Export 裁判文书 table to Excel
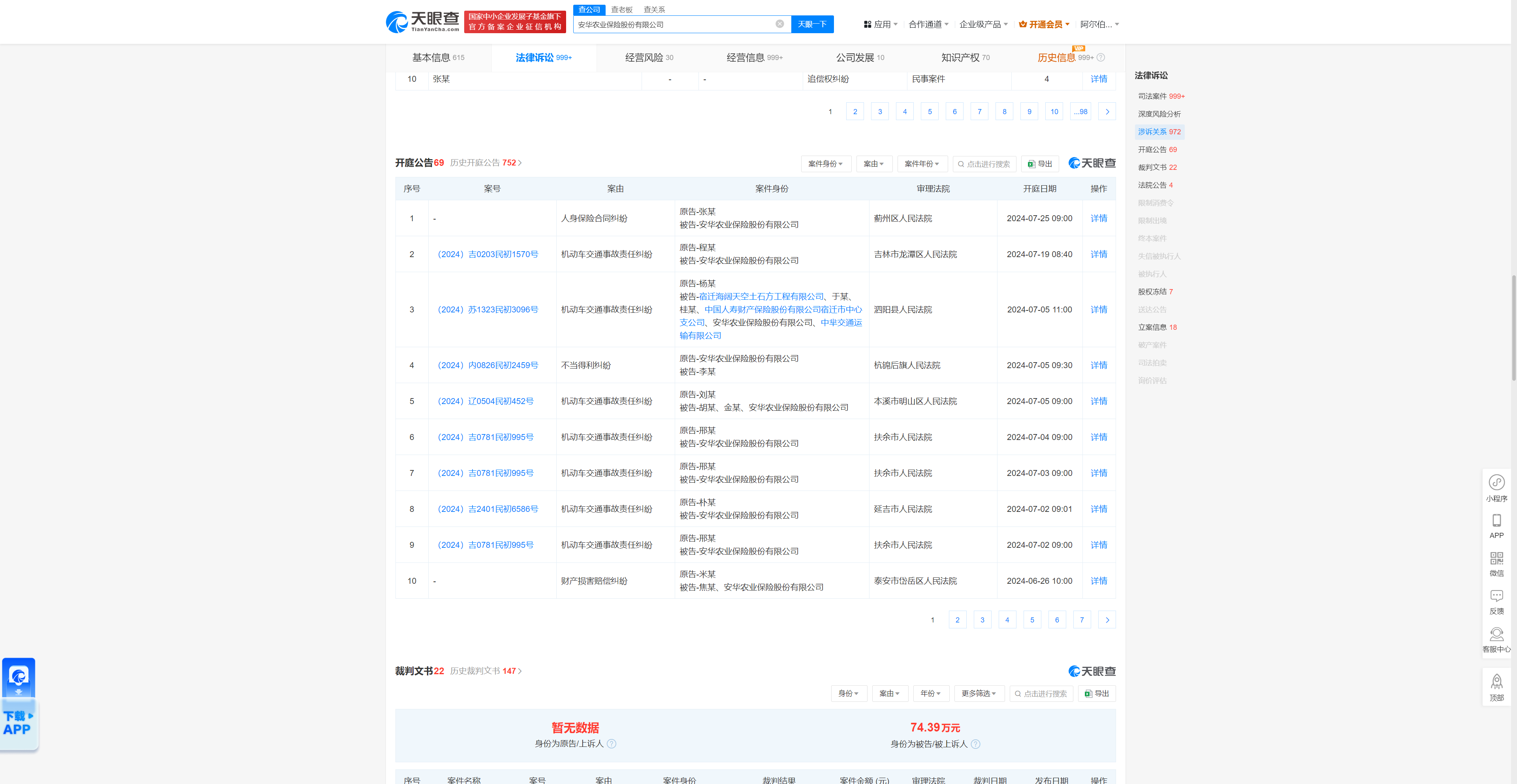 click(x=1097, y=694)
